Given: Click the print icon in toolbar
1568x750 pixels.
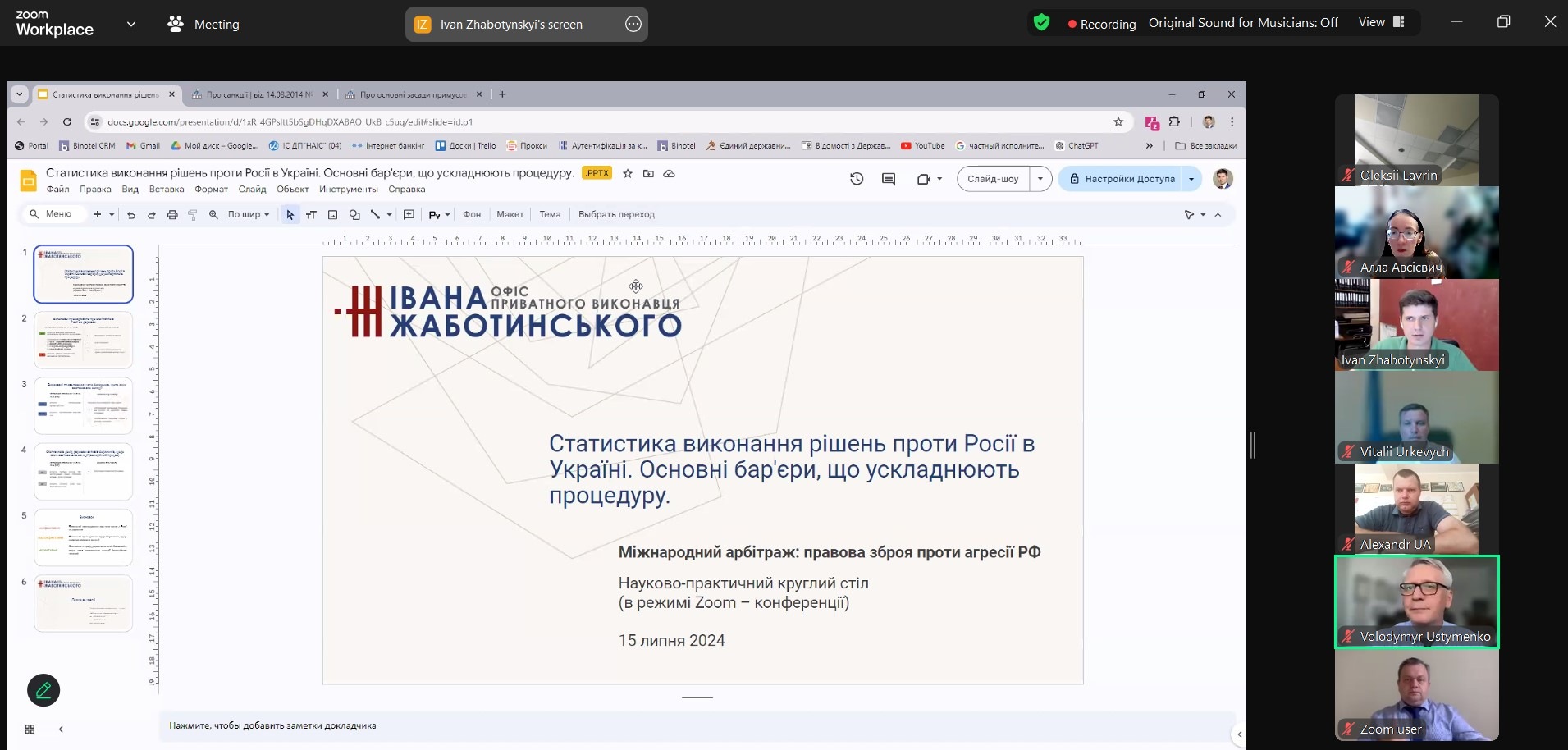Looking at the screenshot, I should pos(172,215).
